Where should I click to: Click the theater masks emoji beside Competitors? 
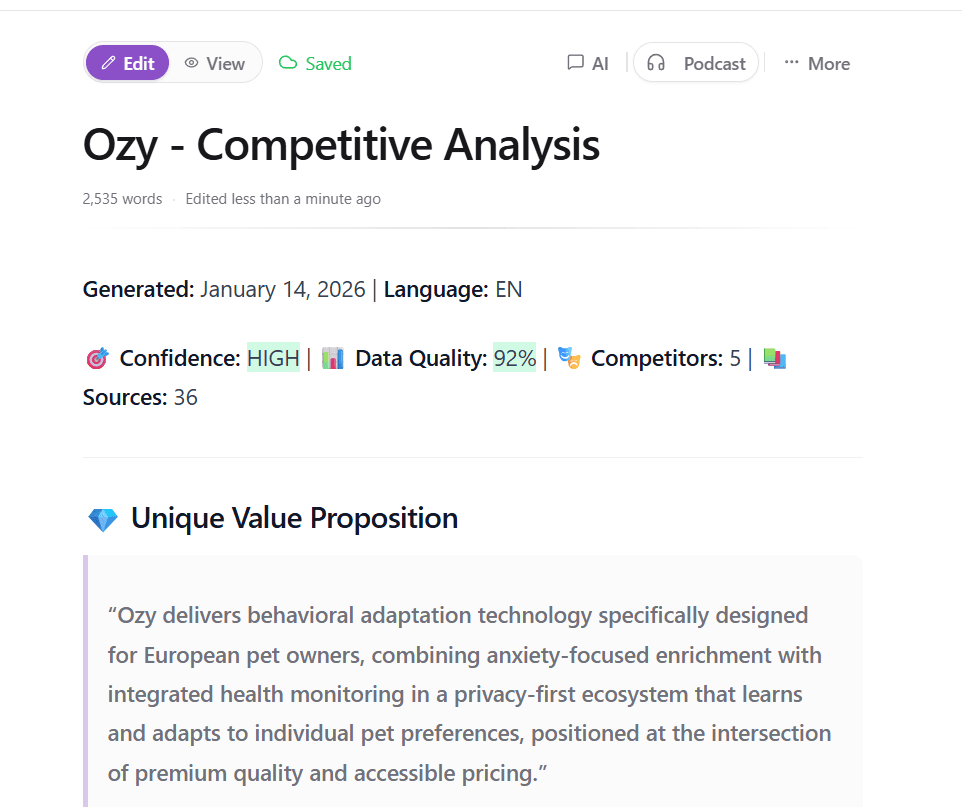(569, 358)
